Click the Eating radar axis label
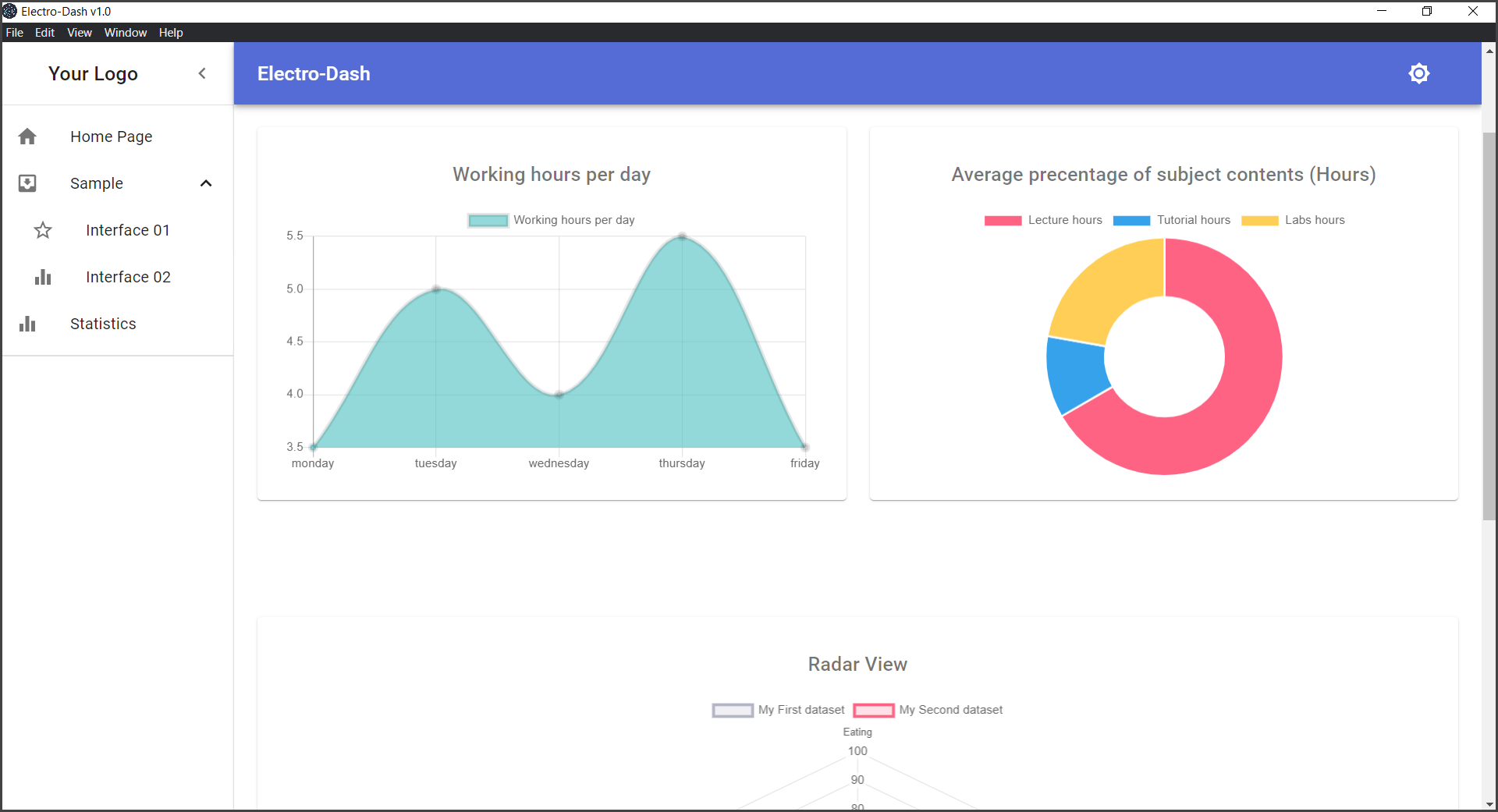 [857, 732]
